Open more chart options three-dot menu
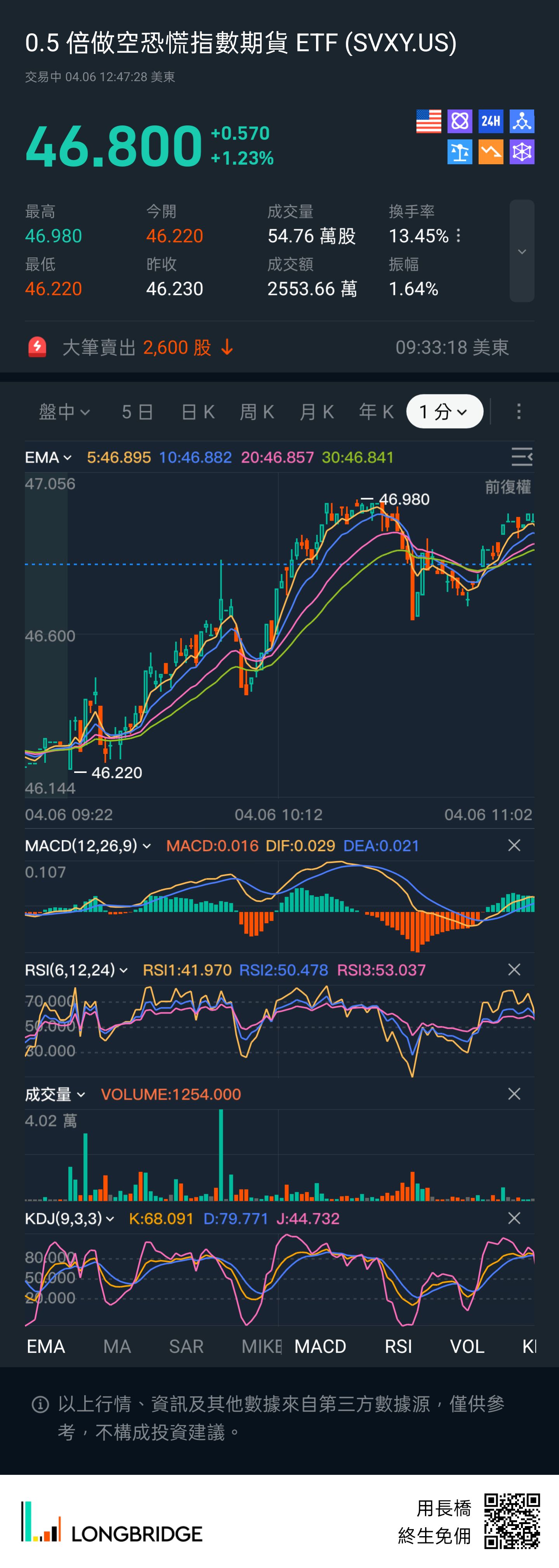Screen dimensions: 559x1568 point(519,412)
